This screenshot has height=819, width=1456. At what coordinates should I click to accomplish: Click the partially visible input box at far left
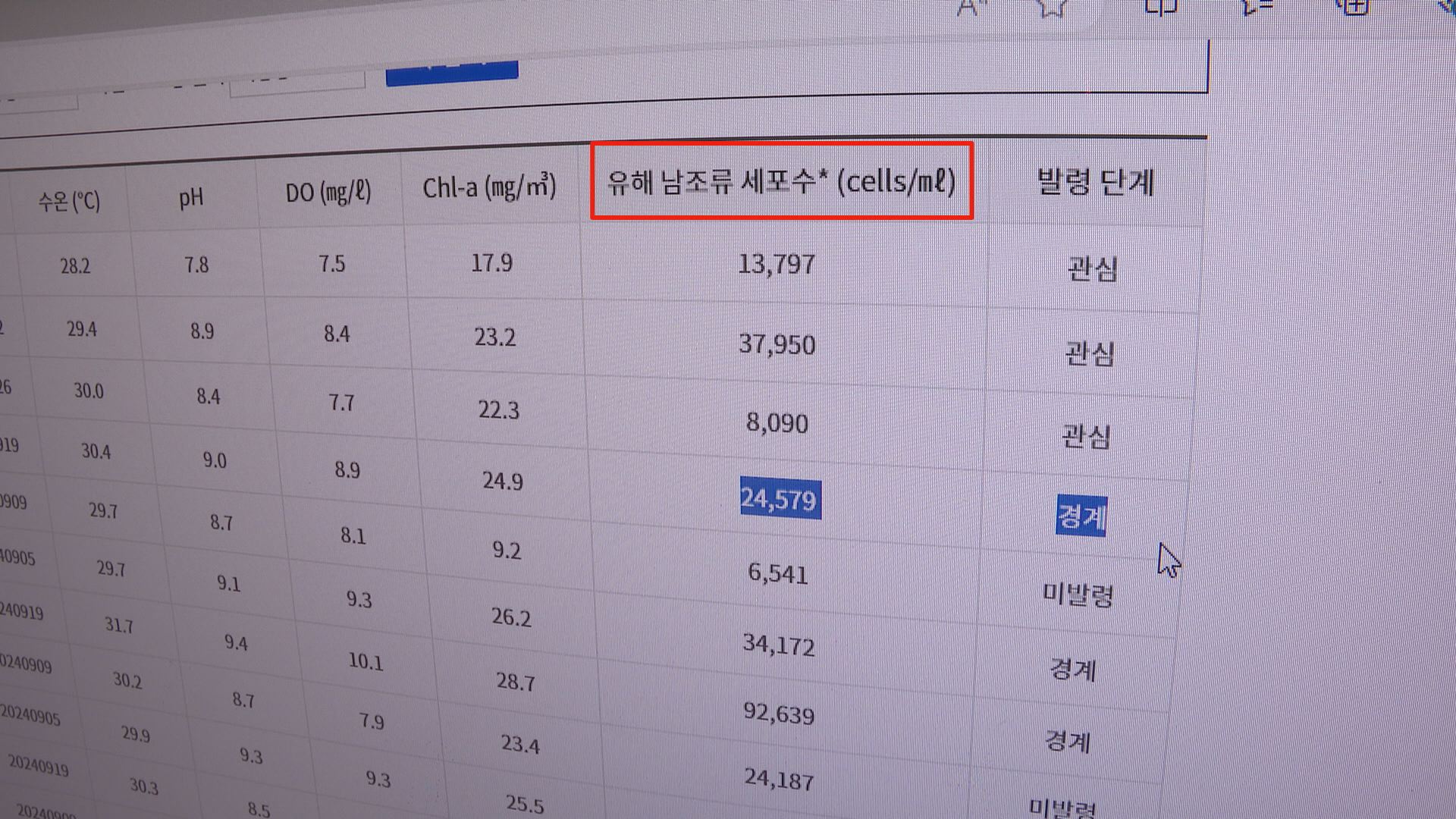coord(38,104)
